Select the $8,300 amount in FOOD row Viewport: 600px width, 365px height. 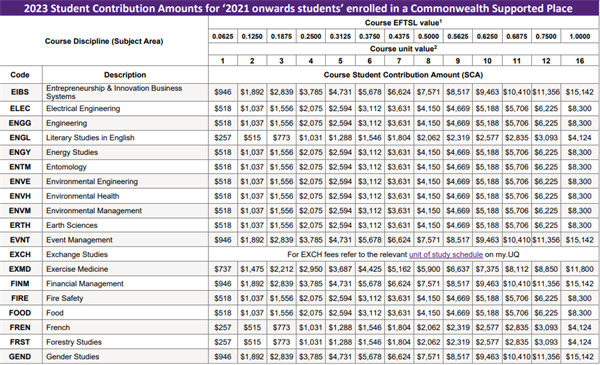[580, 313]
